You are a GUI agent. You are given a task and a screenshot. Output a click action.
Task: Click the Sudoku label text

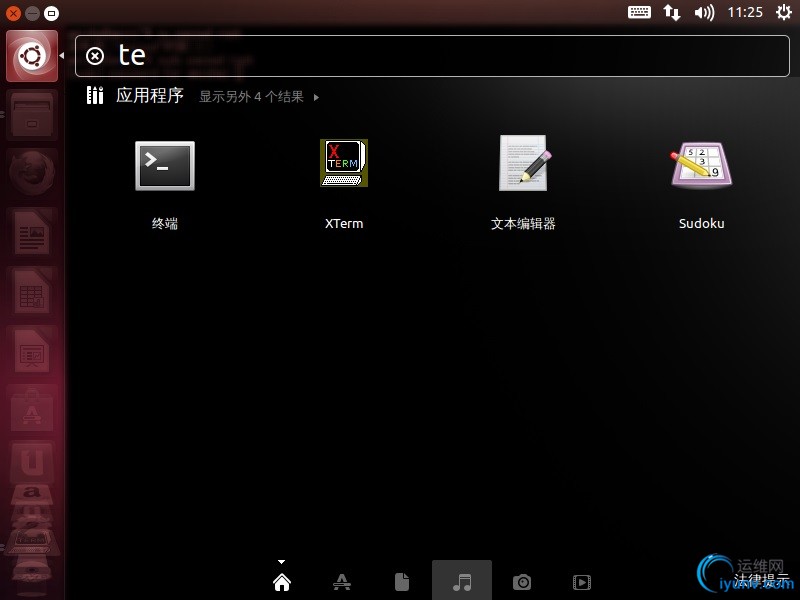[702, 223]
